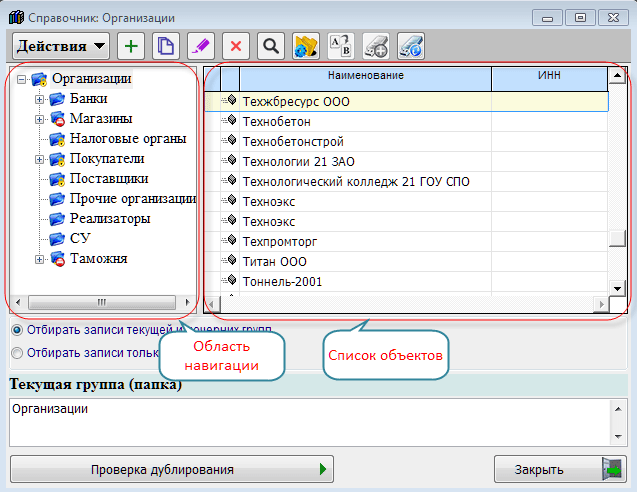Select the Реализаторы folder

[110, 218]
